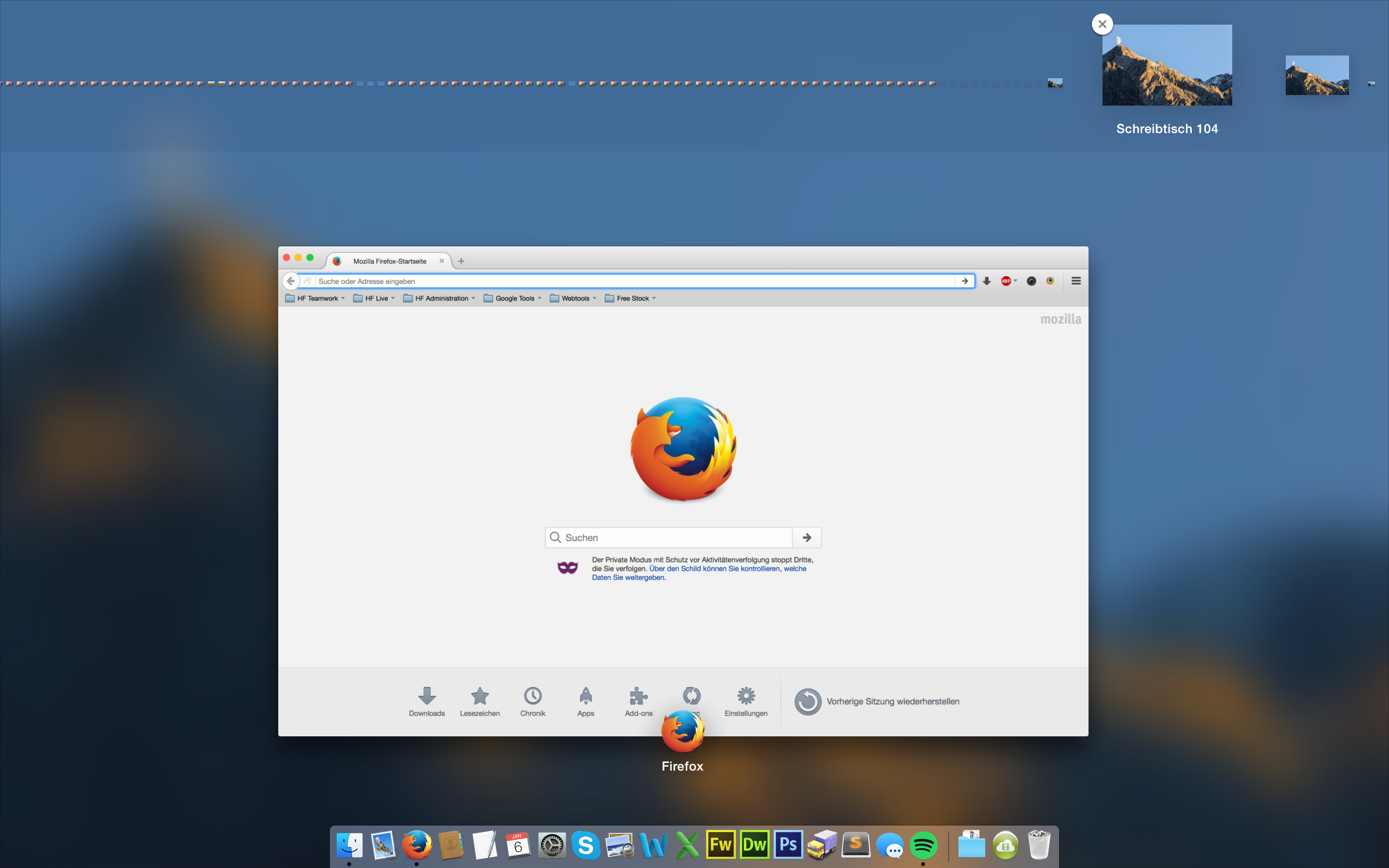Click the Suchen search field
This screenshot has width=1389, height=868.
[x=668, y=537]
